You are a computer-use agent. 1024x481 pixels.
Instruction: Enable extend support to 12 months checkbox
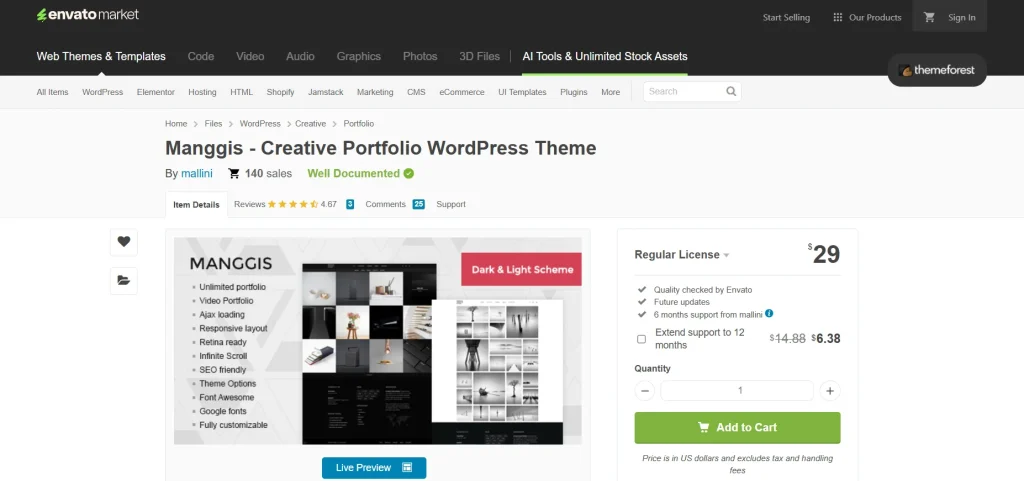point(642,339)
